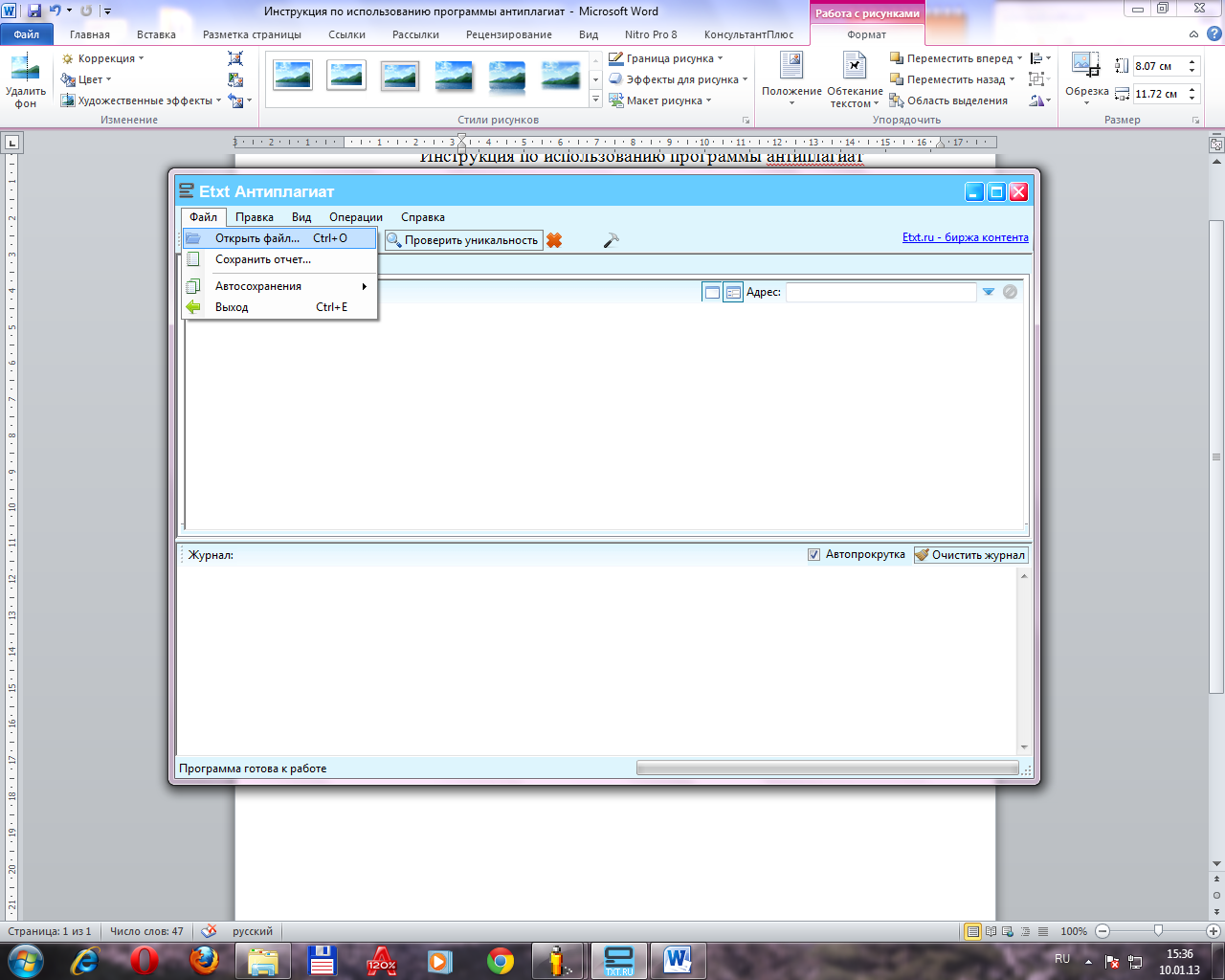The width and height of the screenshot is (1225, 980).
Task: Click the Crop (Обрезка) tool
Action: point(1086,80)
